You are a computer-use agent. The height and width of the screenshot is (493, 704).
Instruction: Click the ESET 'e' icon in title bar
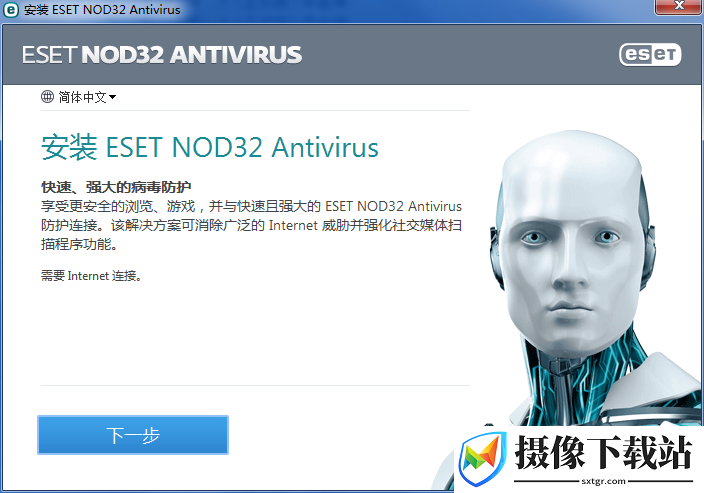tap(11, 9)
